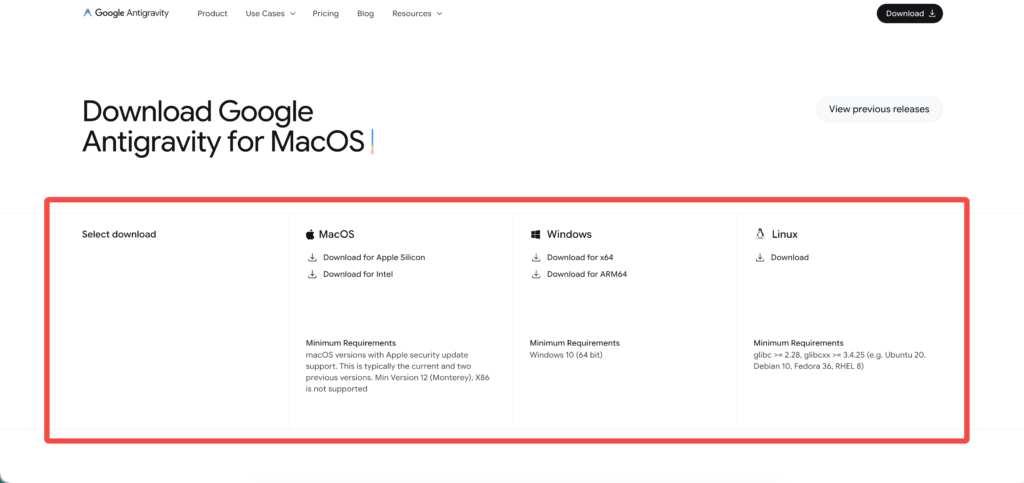Click Download for Apple Silicon link
1024x483 pixels.
[374, 258]
